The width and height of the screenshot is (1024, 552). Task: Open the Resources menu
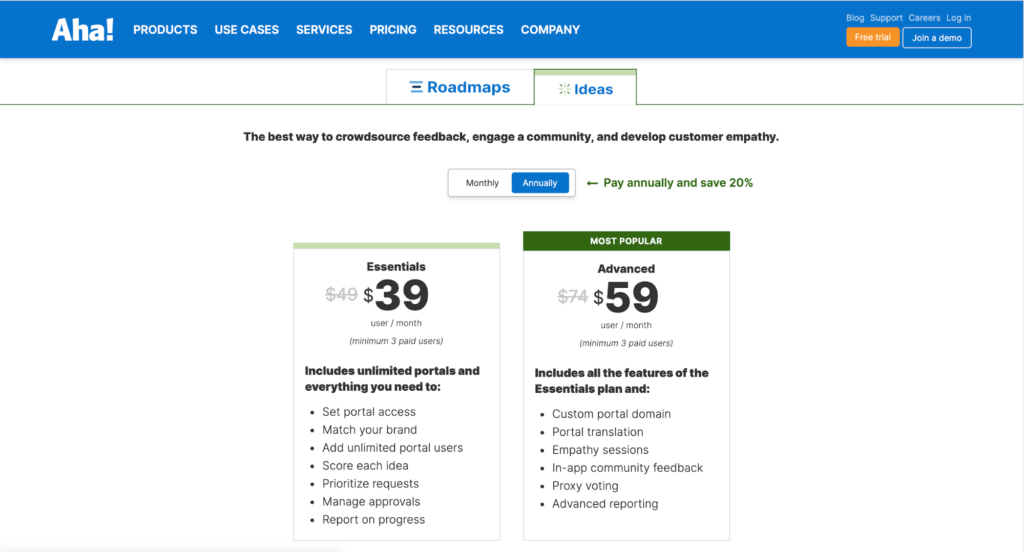pyautogui.click(x=468, y=30)
